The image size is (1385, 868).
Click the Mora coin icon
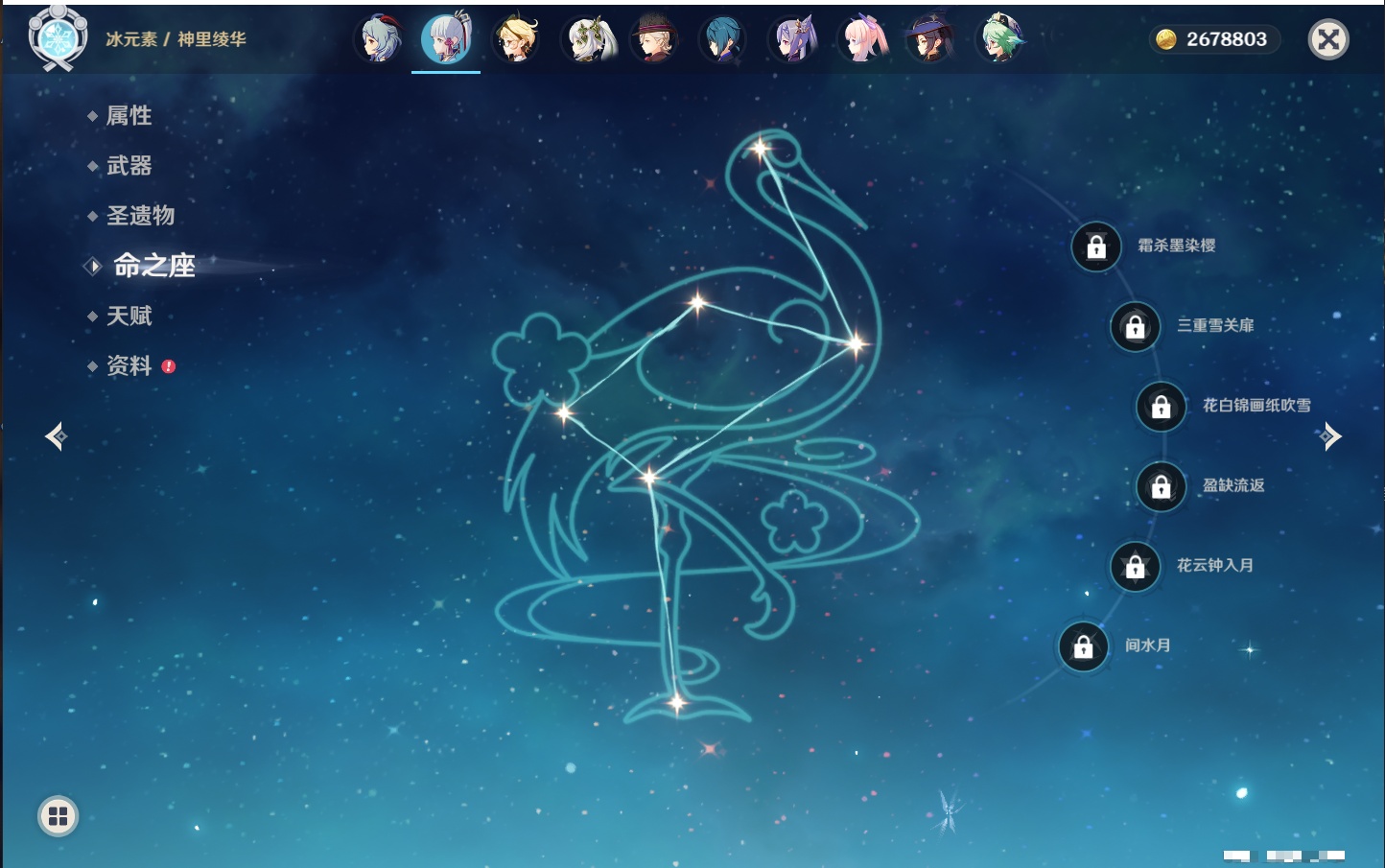[x=1165, y=39]
